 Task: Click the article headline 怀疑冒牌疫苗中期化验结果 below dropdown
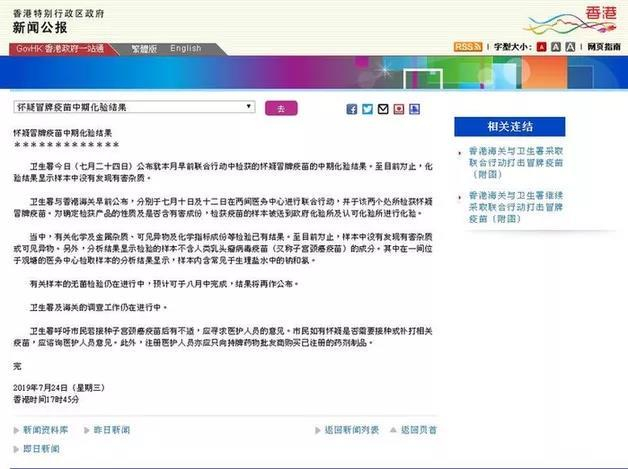click(62, 133)
